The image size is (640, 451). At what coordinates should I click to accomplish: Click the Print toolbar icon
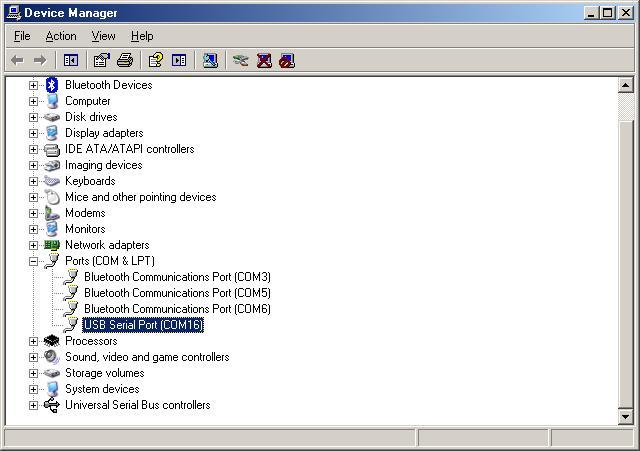click(x=125, y=61)
